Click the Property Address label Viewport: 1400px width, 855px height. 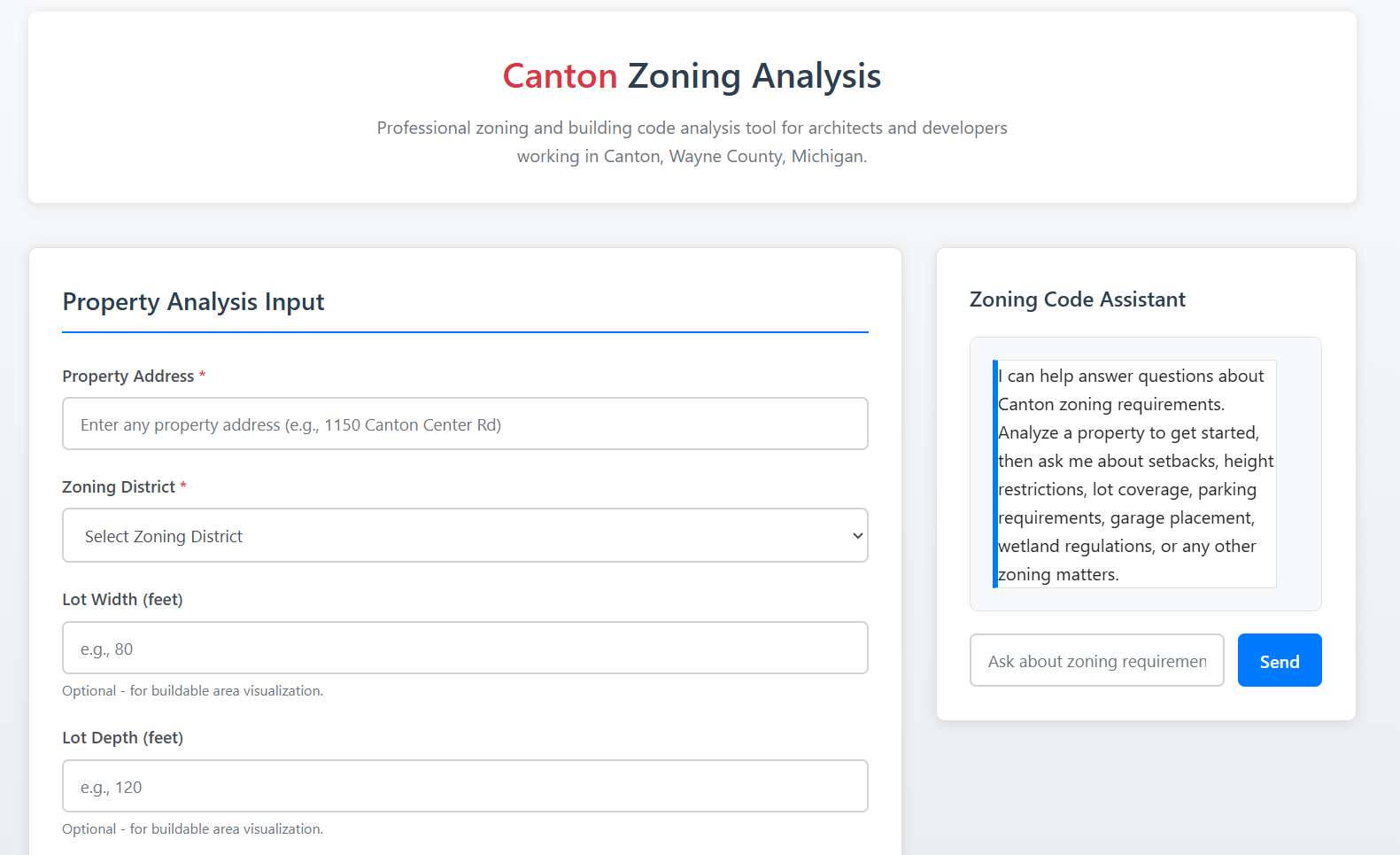point(128,376)
